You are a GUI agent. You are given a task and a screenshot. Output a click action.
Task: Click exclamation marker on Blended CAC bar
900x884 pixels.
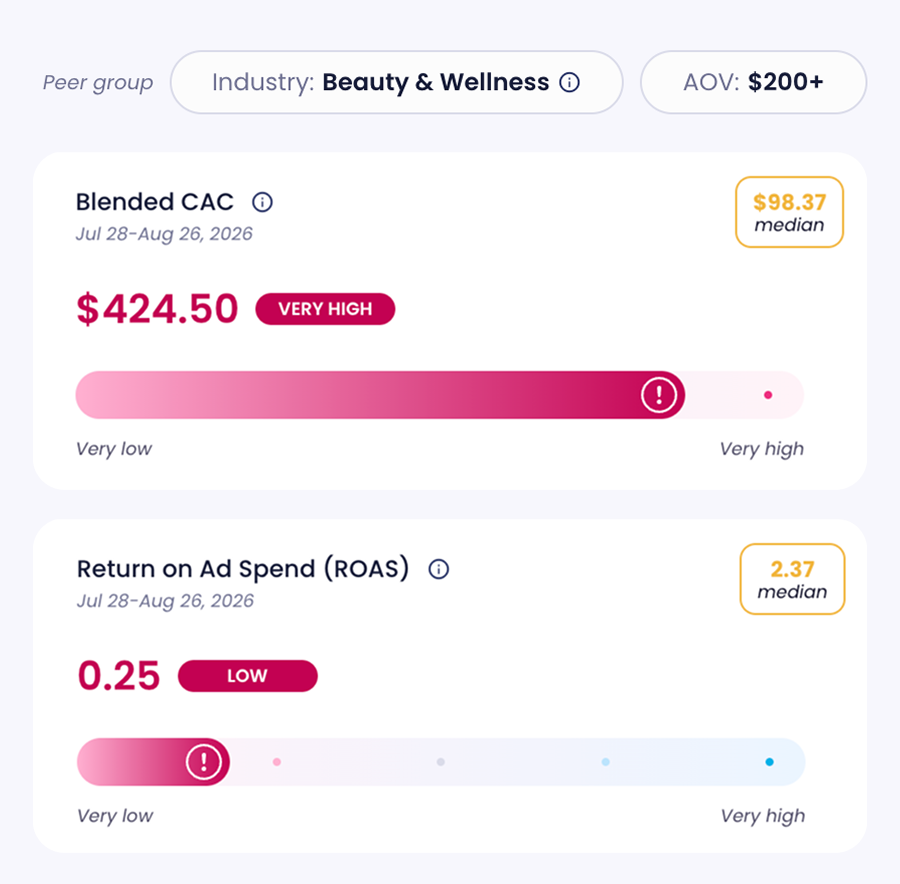pos(659,394)
